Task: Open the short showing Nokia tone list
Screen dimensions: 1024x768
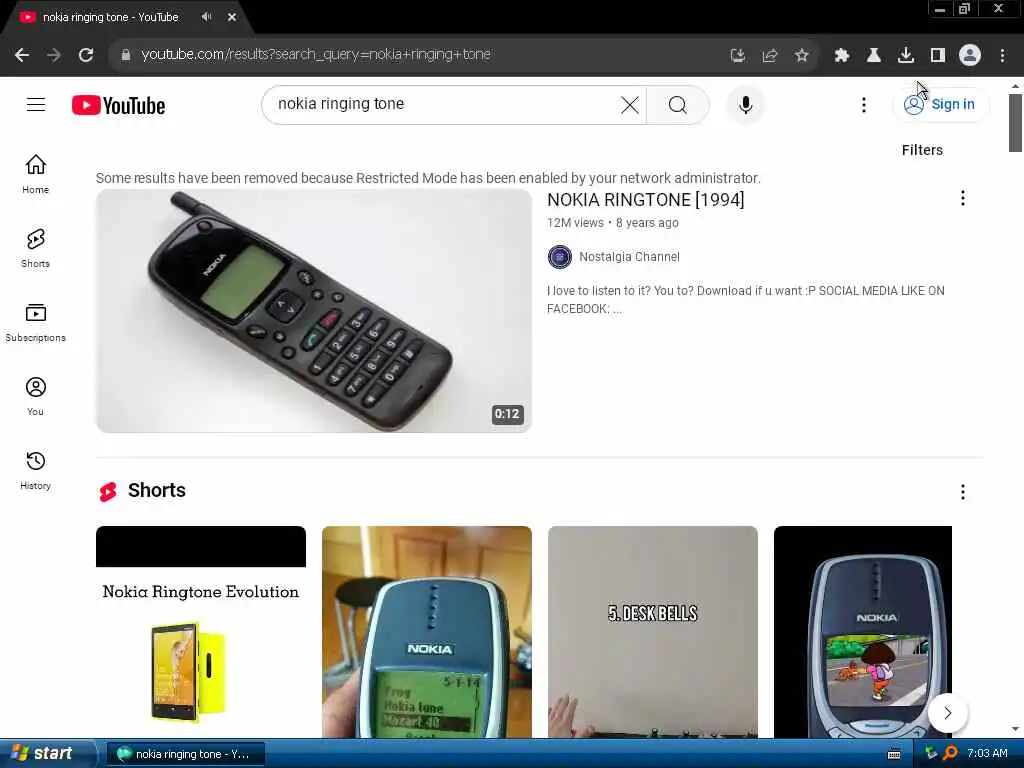Action: 426,632
